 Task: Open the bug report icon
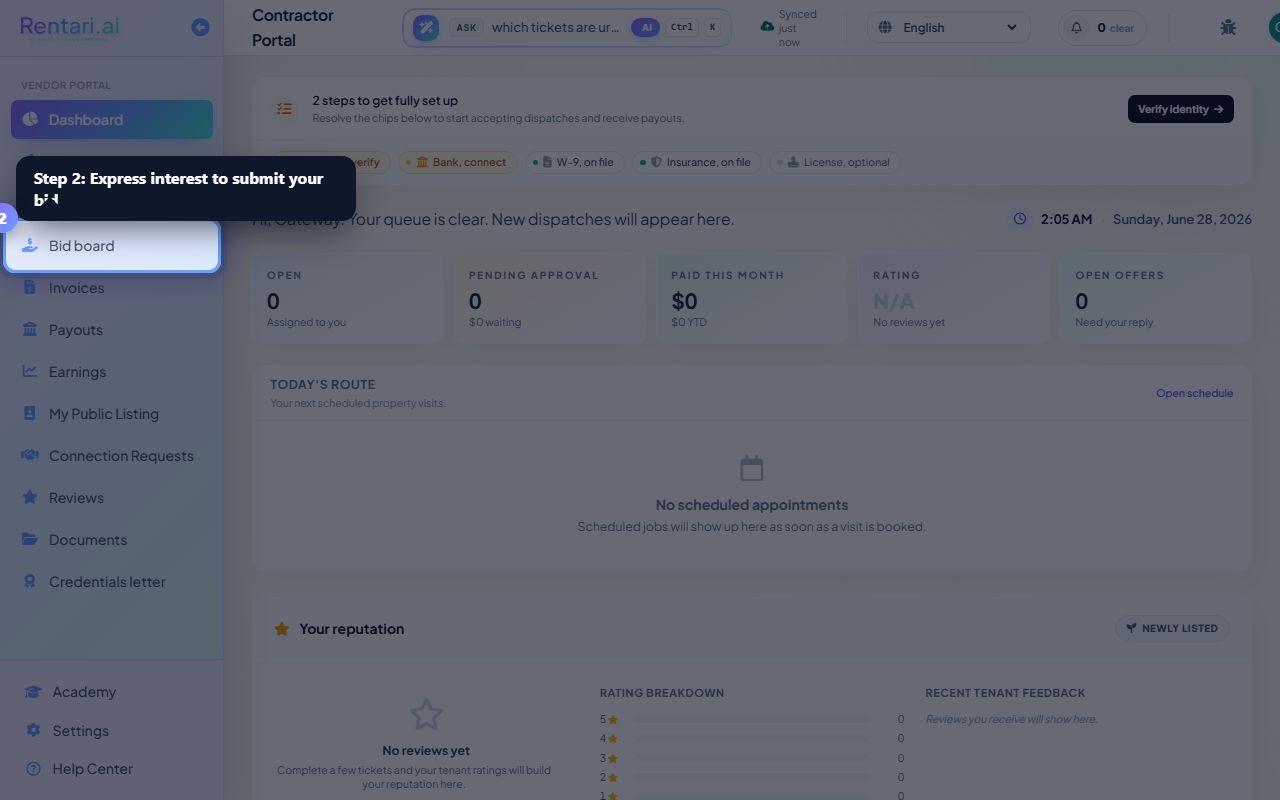click(1228, 27)
